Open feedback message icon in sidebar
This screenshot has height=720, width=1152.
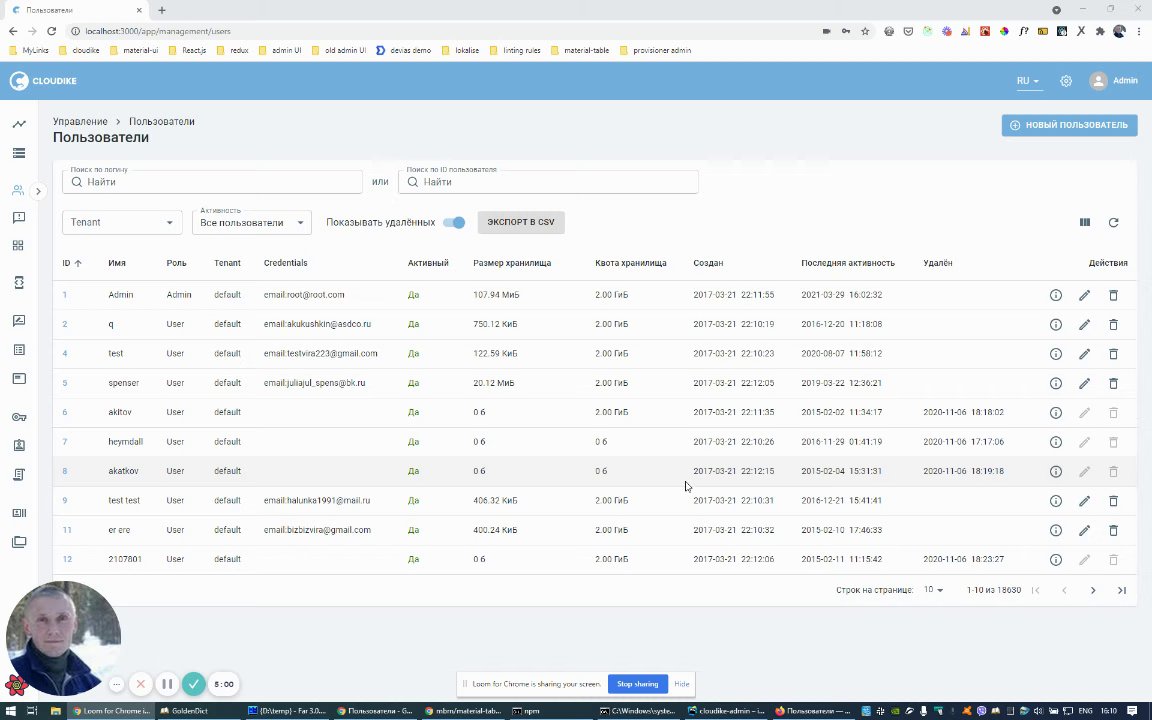click(x=19, y=217)
